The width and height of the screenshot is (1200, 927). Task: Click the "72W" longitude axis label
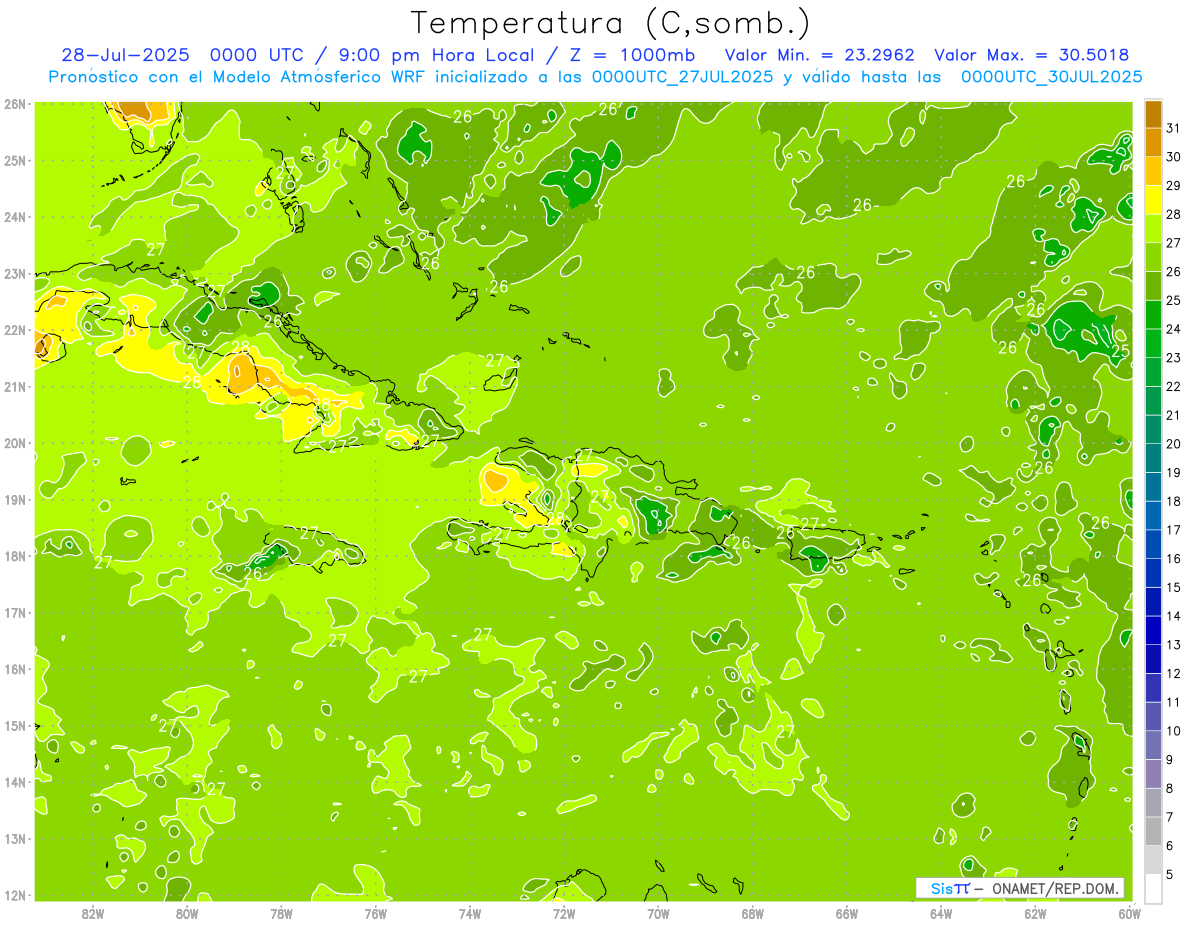click(564, 913)
